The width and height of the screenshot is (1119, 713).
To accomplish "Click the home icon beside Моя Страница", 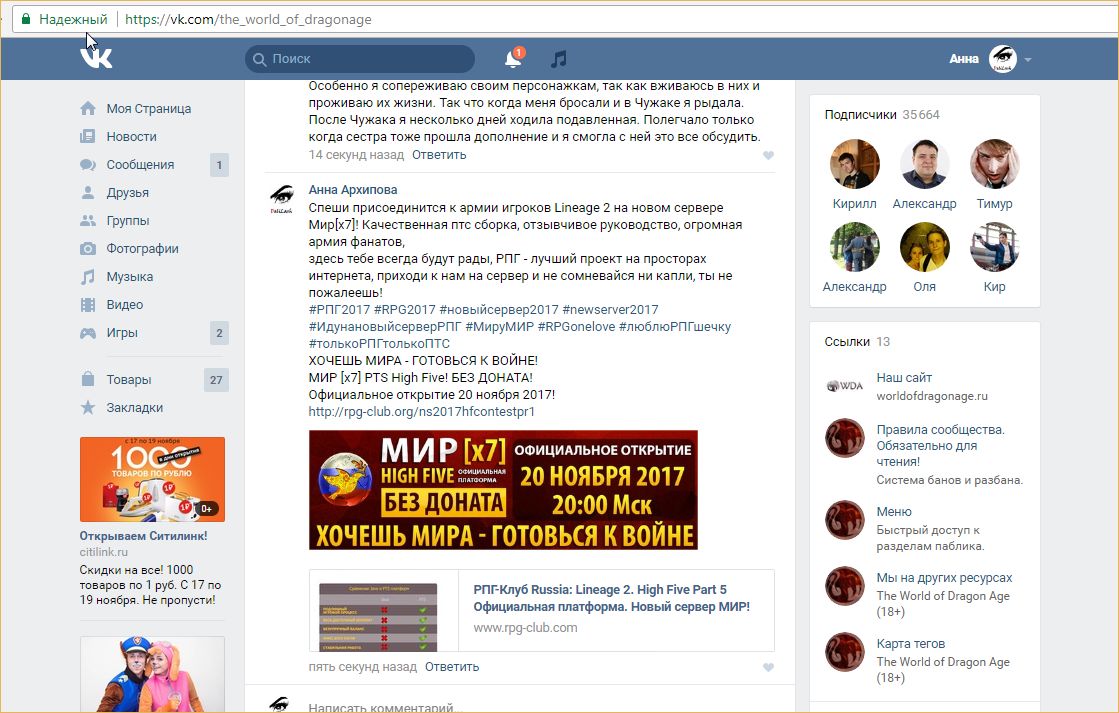I will point(88,108).
